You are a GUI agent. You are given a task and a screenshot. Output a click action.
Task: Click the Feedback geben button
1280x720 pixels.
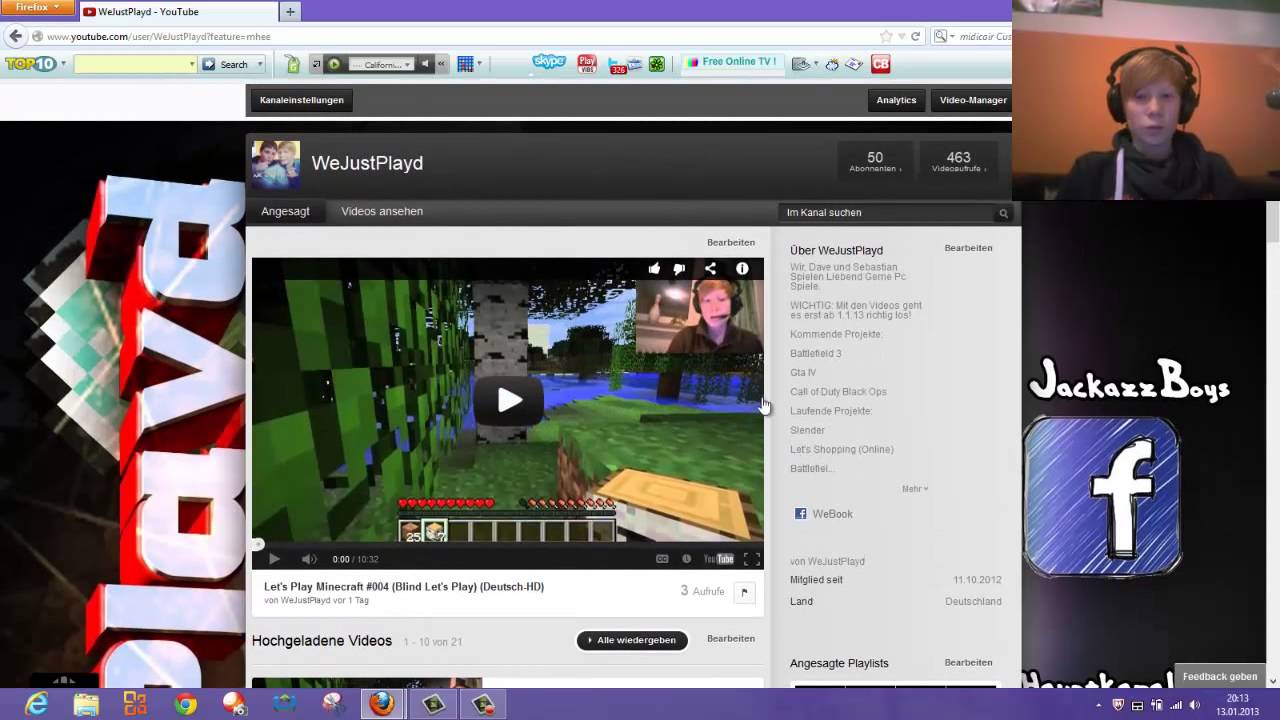click(x=1220, y=677)
